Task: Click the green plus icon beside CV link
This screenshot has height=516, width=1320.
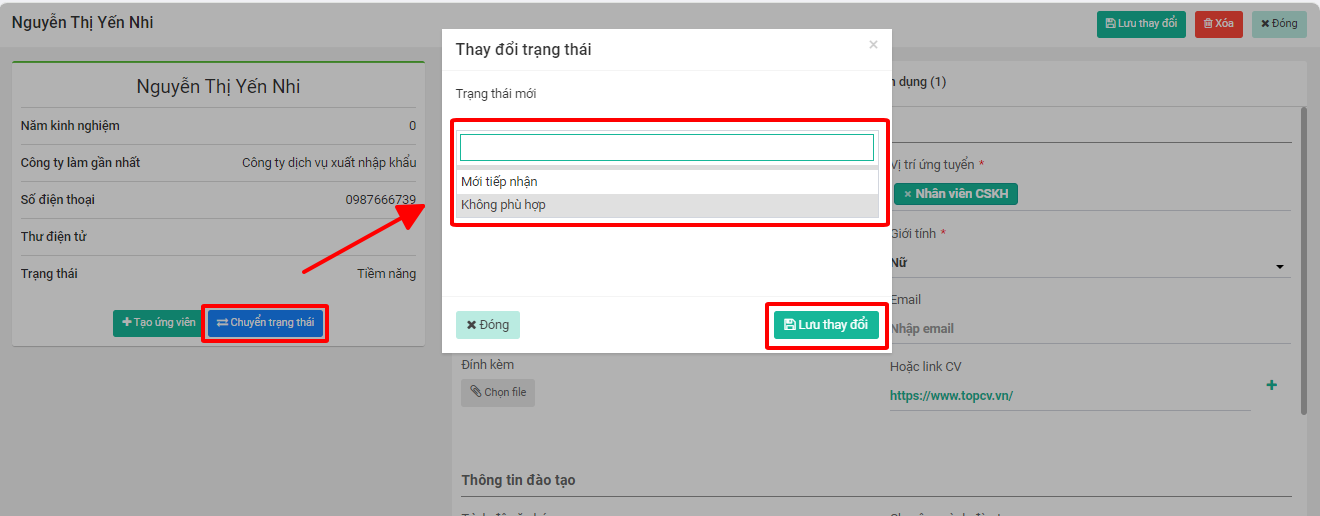Action: coord(1271,385)
